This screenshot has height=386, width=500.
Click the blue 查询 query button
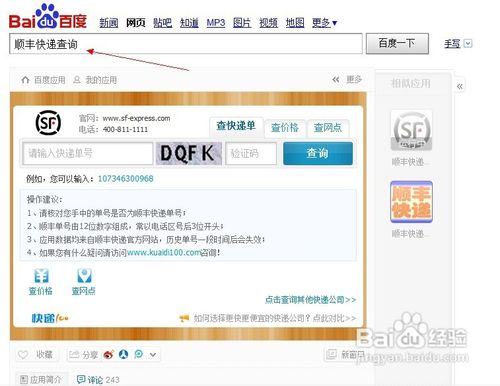point(318,153)
